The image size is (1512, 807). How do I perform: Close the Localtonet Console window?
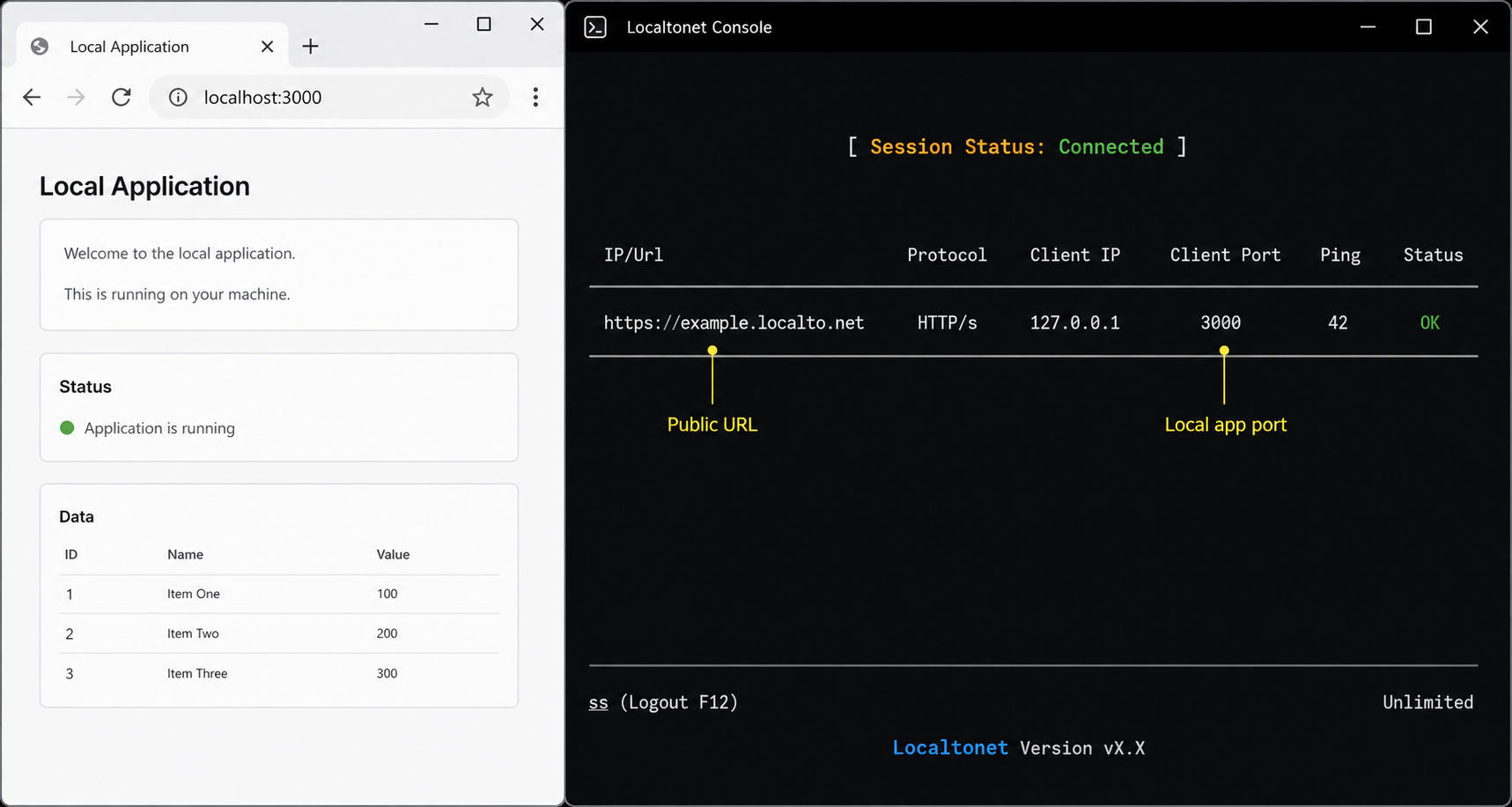pos(1480,27)
